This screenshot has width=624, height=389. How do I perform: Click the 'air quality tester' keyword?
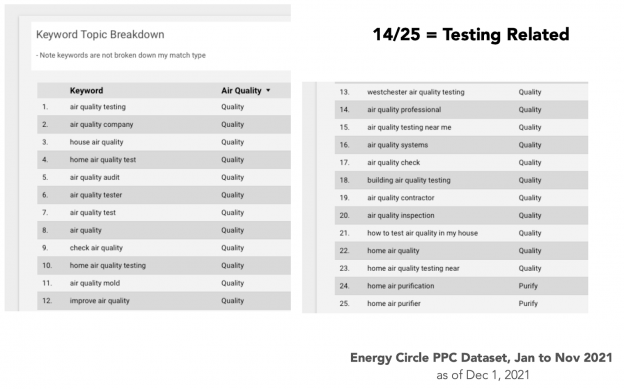click(x=96, y=195)
